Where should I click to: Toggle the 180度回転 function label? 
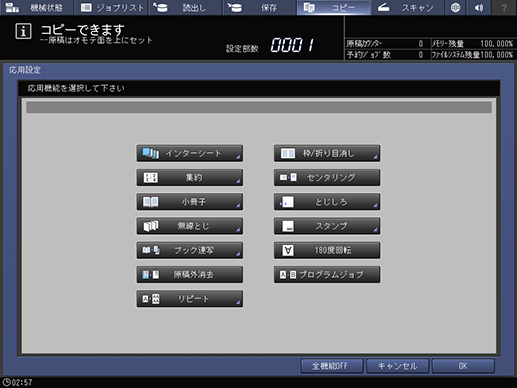pyautogui.click(x=333, y=250)
